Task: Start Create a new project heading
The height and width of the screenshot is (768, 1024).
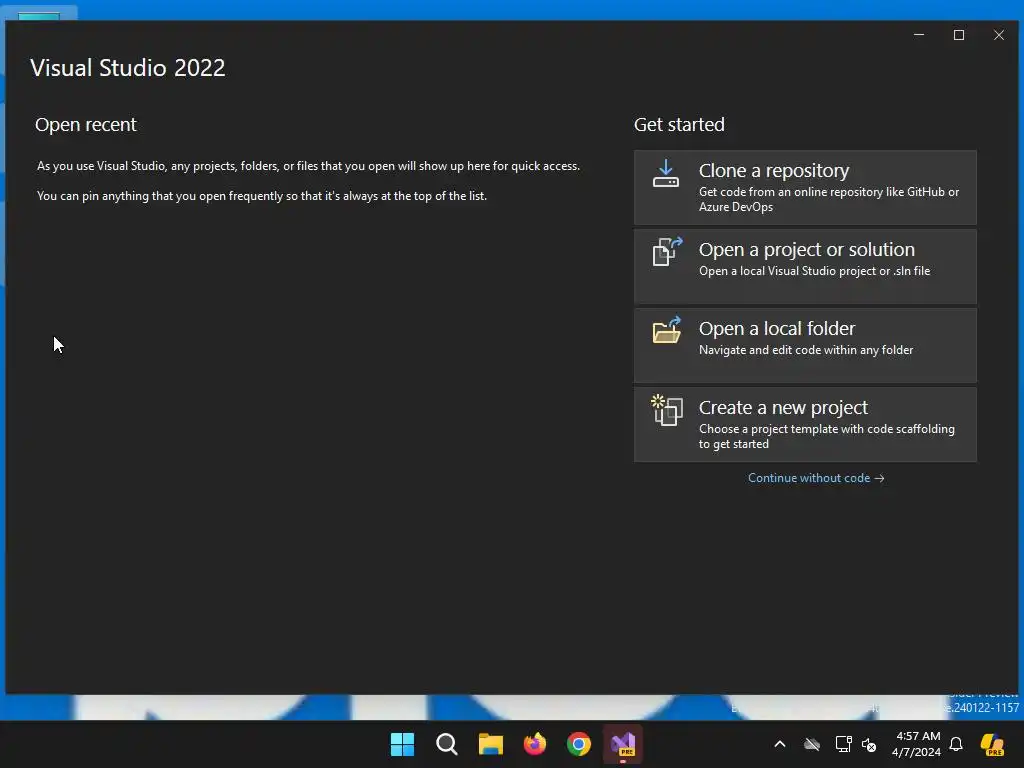Action: click(x=783, y=408)
